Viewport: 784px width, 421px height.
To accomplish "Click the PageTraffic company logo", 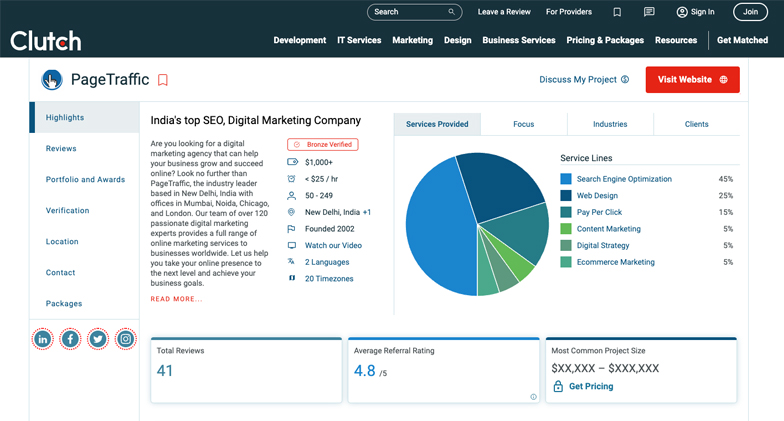I will point(52,80).
